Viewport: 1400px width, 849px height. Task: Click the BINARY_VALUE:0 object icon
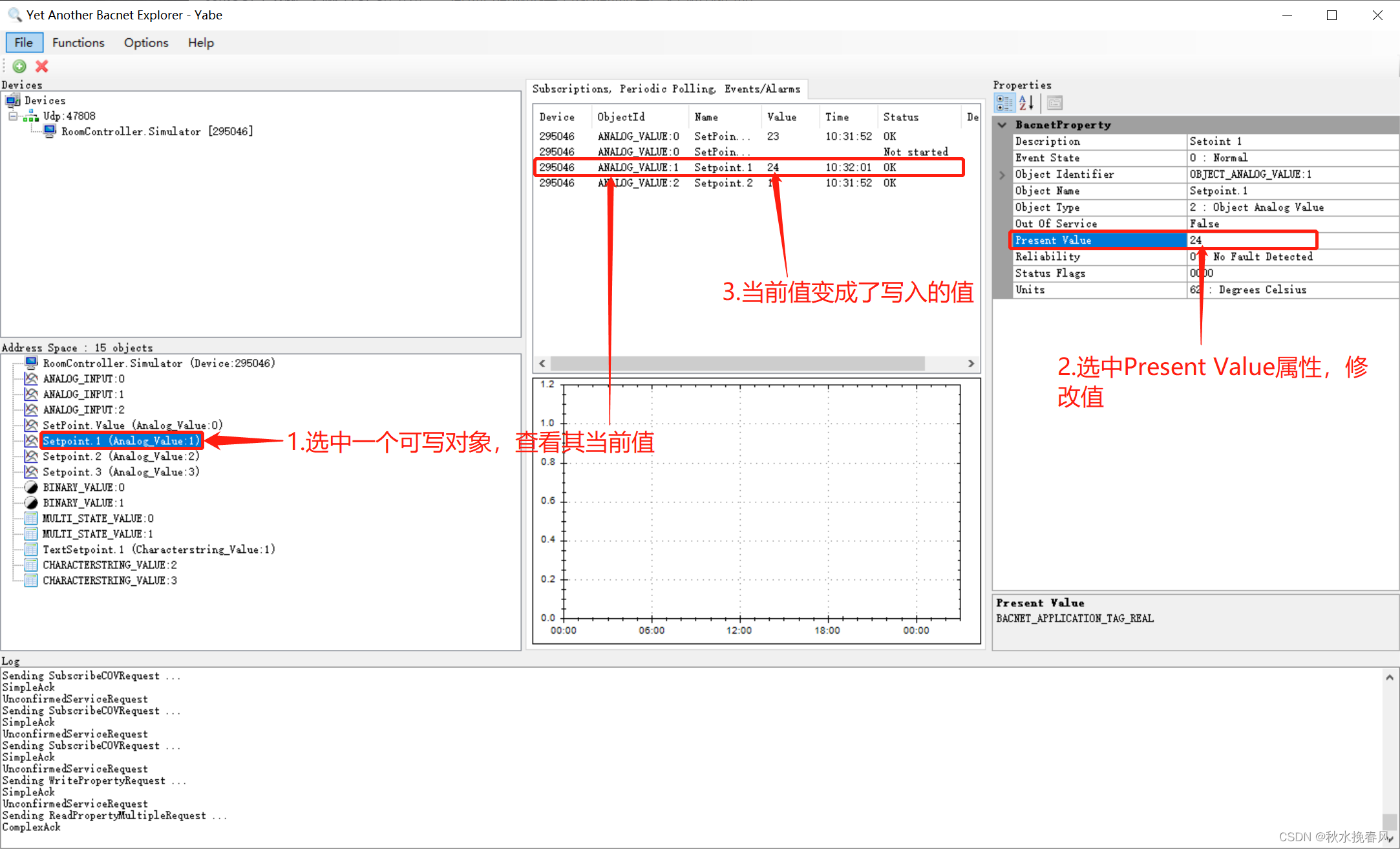[x=30, y=487]
